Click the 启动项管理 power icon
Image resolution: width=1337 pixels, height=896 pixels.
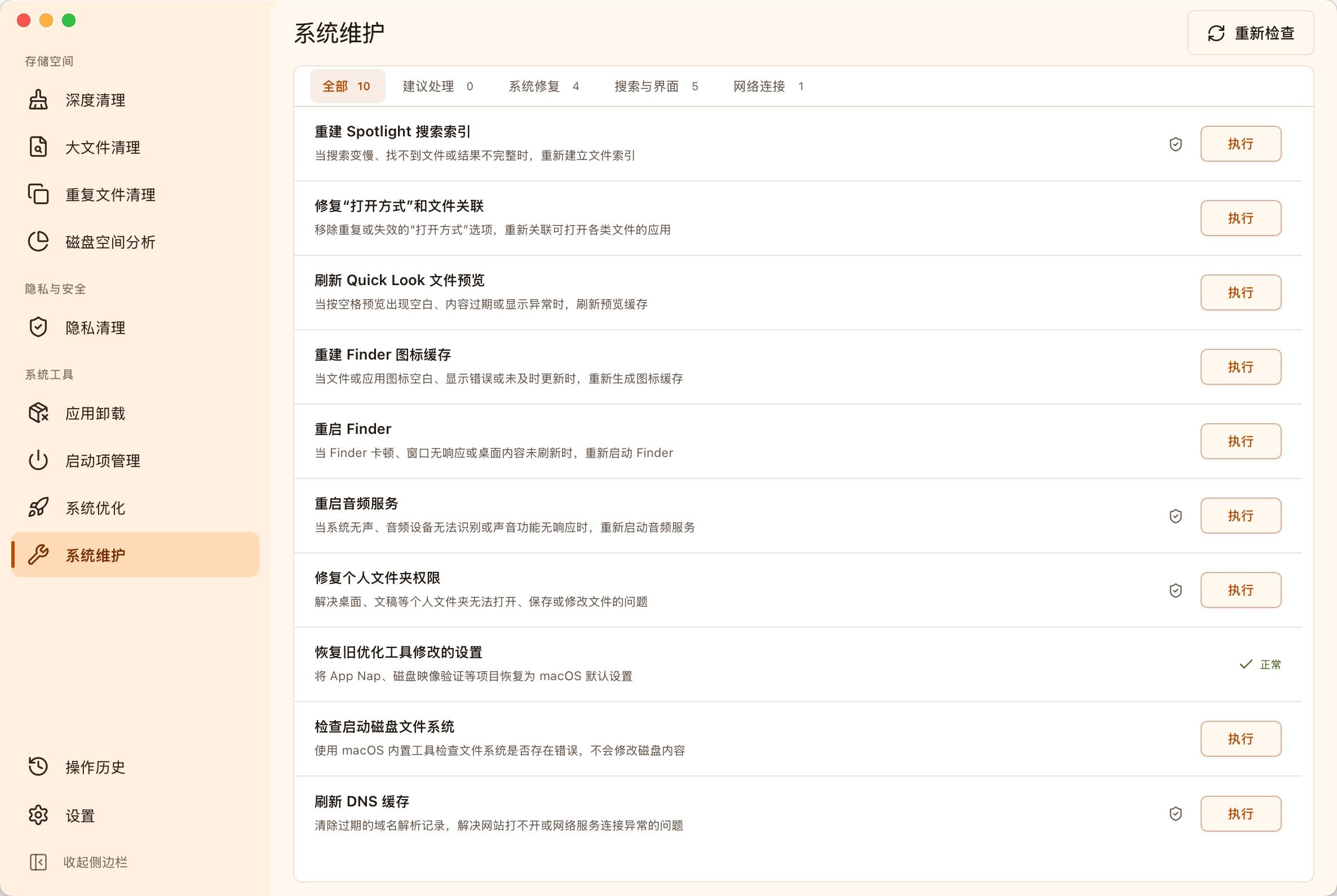pyautogui.click(x=38, y=460)
